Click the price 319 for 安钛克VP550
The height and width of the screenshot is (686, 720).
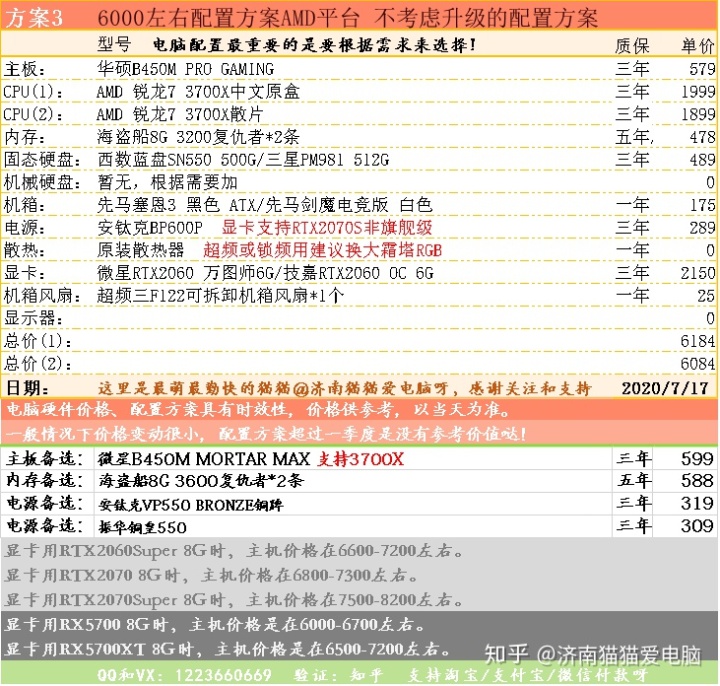pos(697,503)
